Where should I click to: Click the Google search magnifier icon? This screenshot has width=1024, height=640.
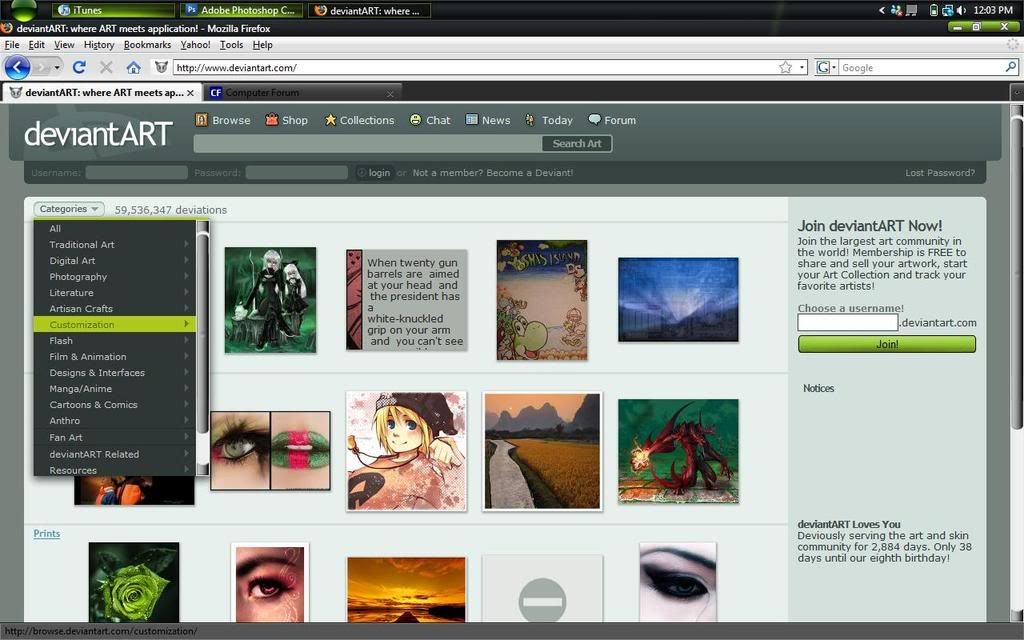[x=1010, y=67]
